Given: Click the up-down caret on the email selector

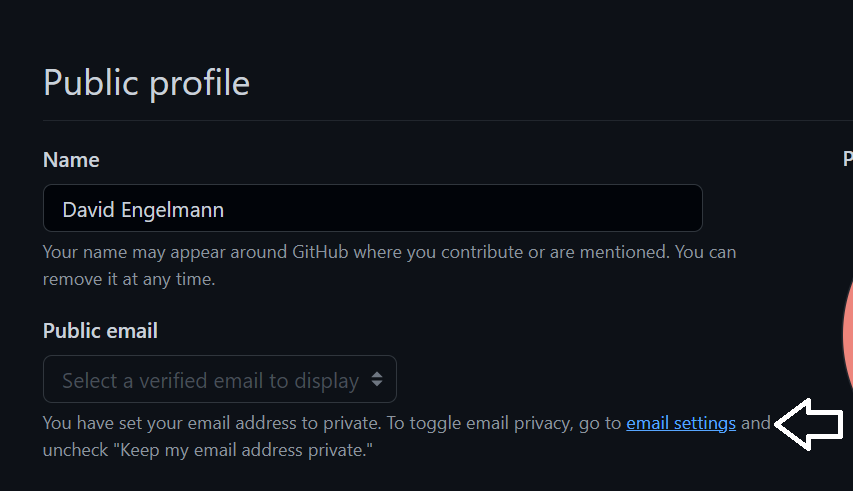Looking at the screenshot, I should tap(377, 379).
